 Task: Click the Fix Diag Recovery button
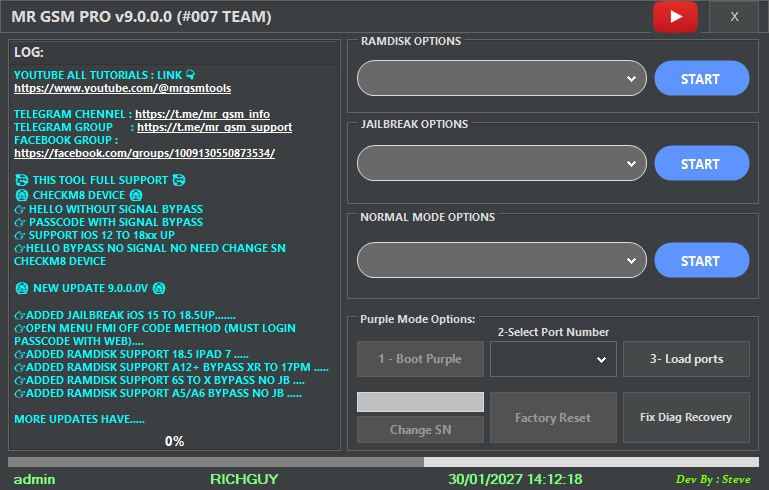point(686,417)
